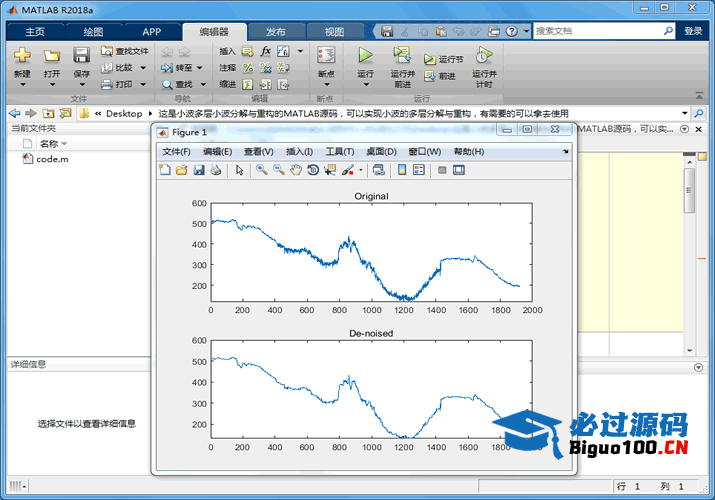This screenshot has height=500, width=715.
Task: Click the fx insert function icon
Action: click(265, 51)
